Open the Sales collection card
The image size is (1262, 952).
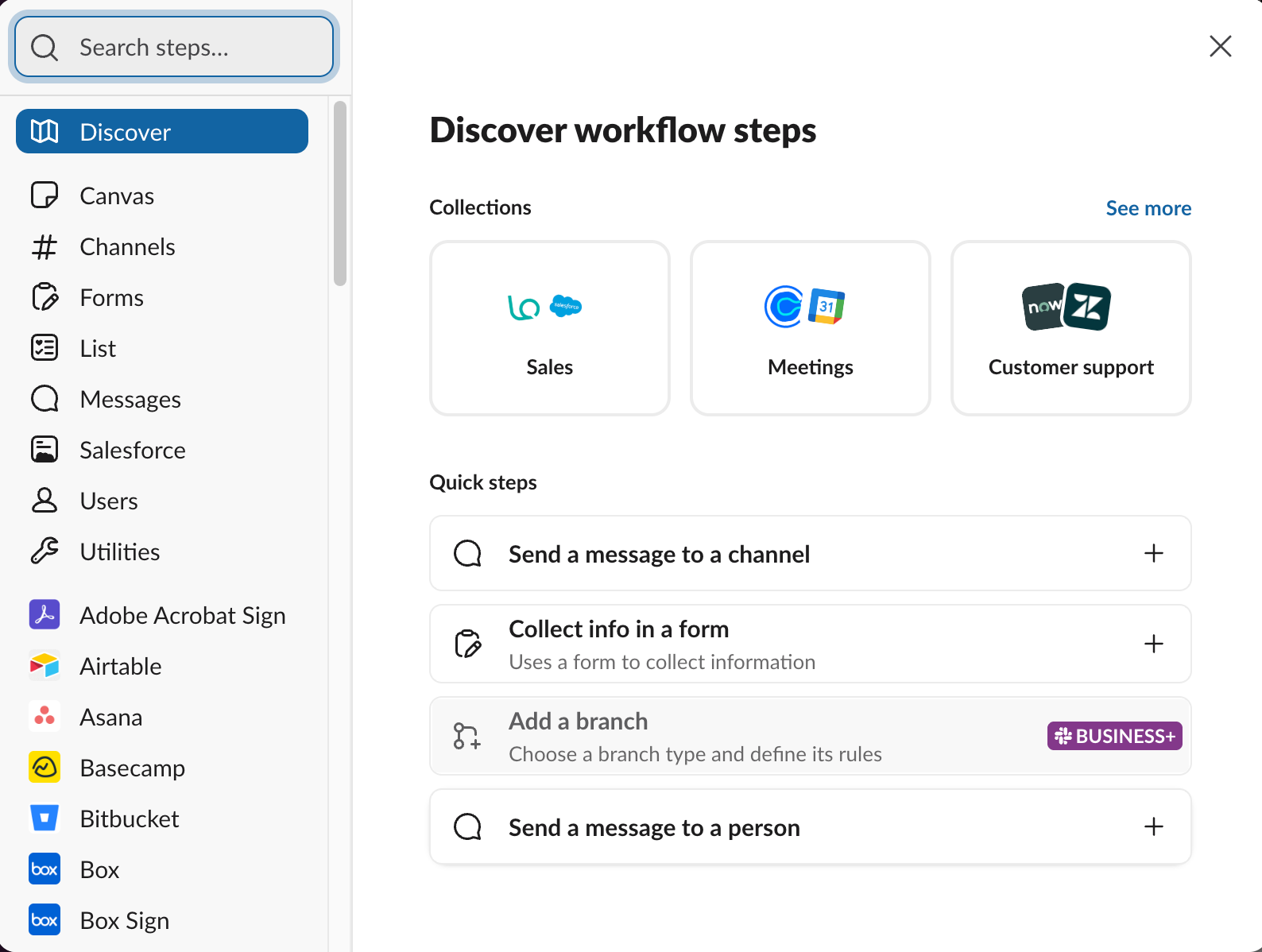(x=550, y=328)
